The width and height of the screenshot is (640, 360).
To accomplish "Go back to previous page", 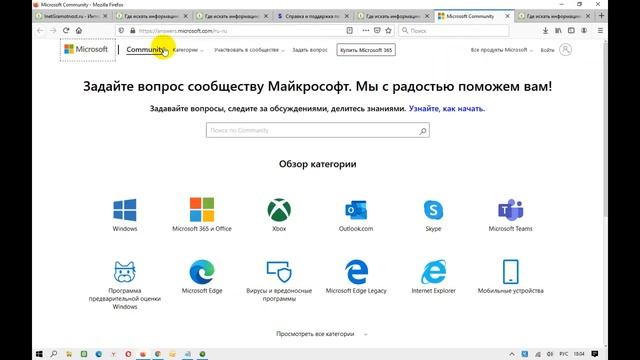I will pyautogui.click(x=40, y=31).
